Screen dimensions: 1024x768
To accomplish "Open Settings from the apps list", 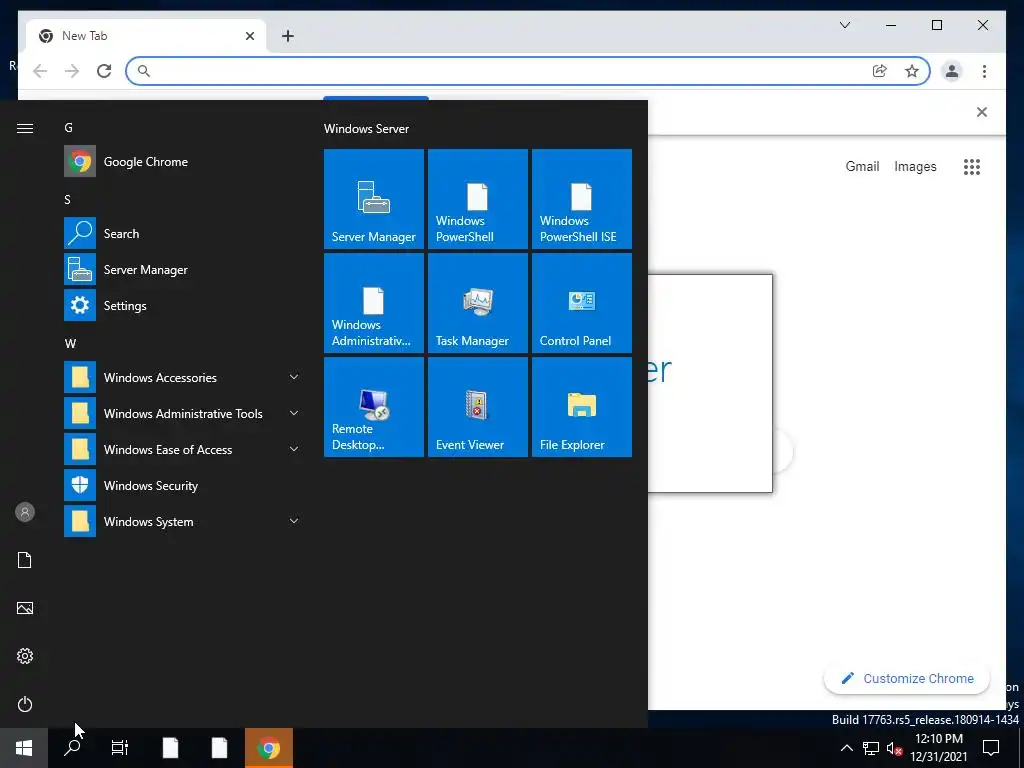I will click(182, 305).
